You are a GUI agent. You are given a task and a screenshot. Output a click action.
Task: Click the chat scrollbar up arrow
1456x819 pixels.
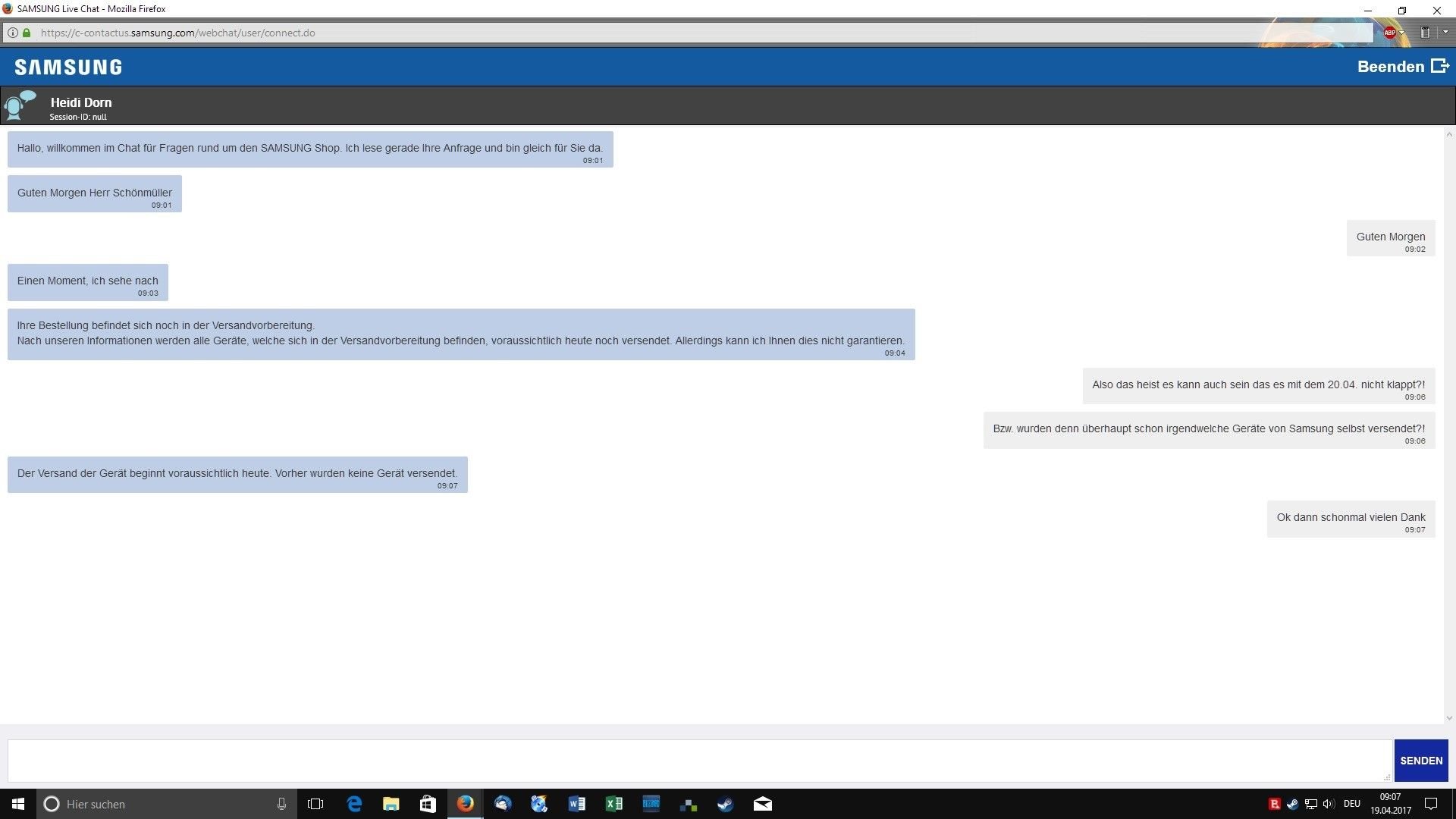pyautogui.click(x=1449, y=135)
